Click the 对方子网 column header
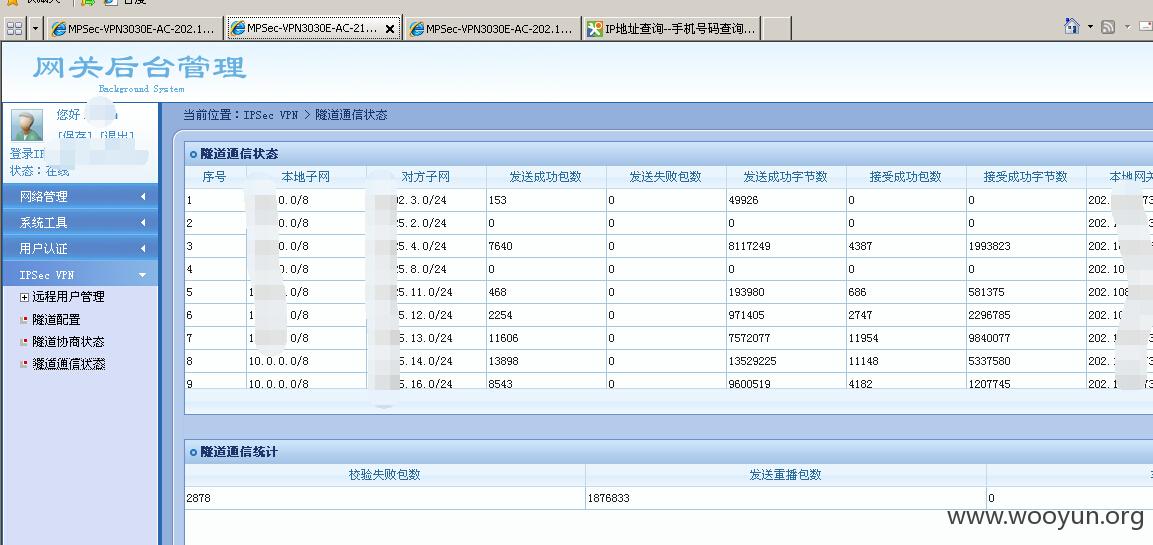The image size is (1153, 545). (426, 177)
